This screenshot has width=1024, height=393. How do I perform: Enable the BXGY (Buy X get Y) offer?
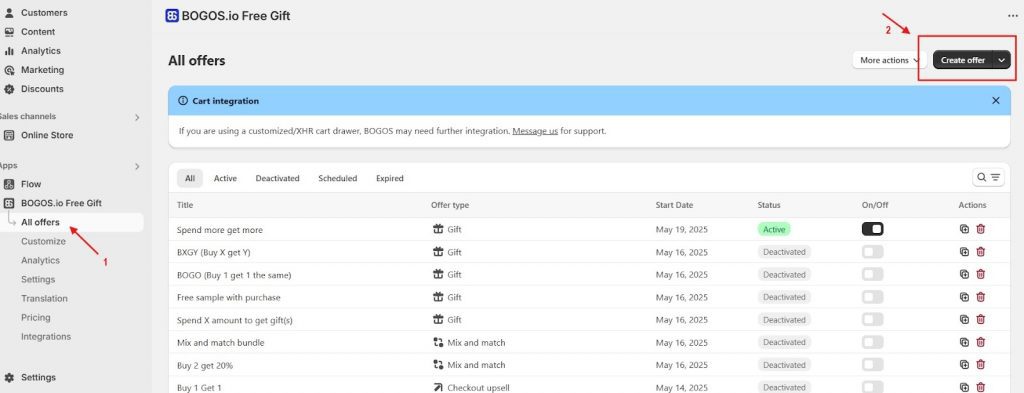pos(872,252)
